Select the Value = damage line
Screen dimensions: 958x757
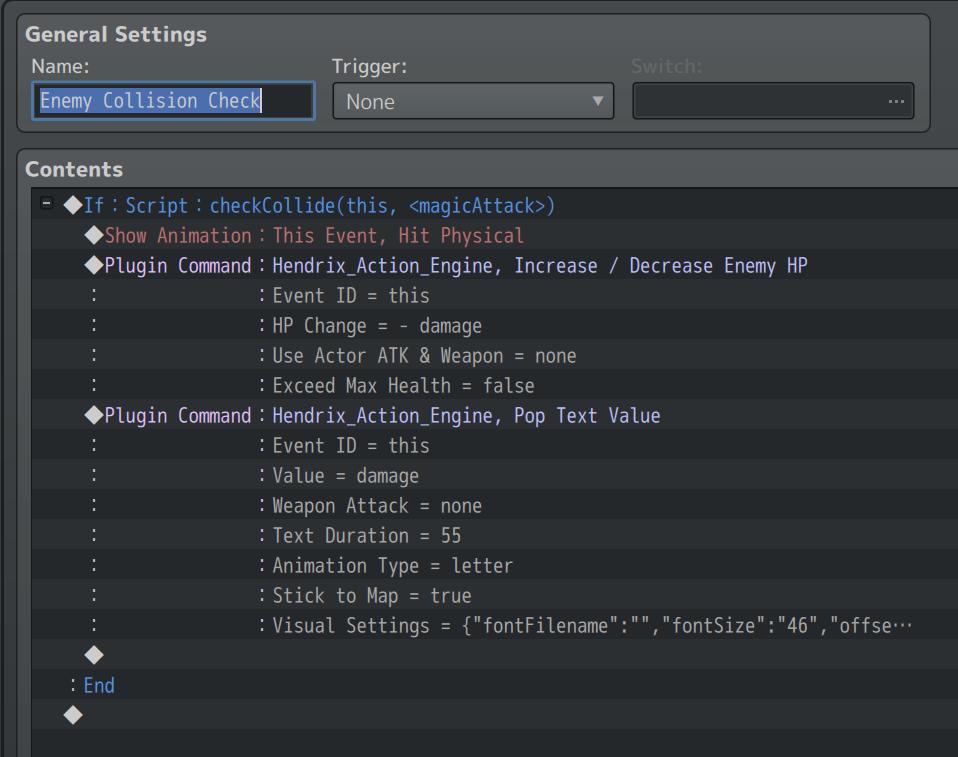pos(495,475)
